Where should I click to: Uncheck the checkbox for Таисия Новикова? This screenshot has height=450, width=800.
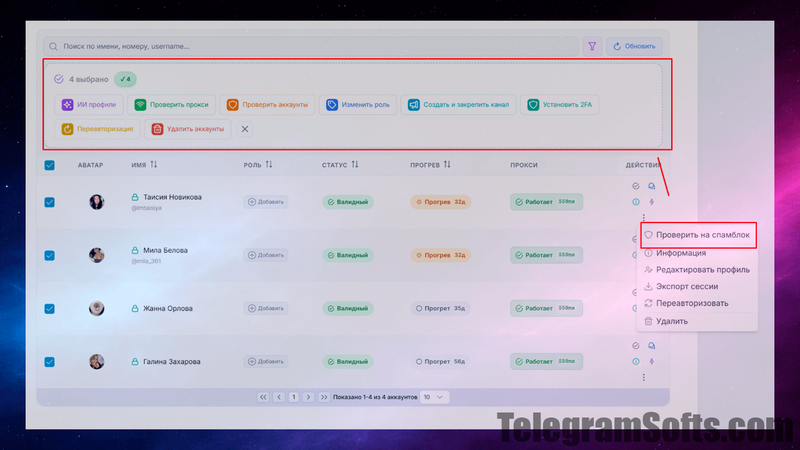coord(50,201)
